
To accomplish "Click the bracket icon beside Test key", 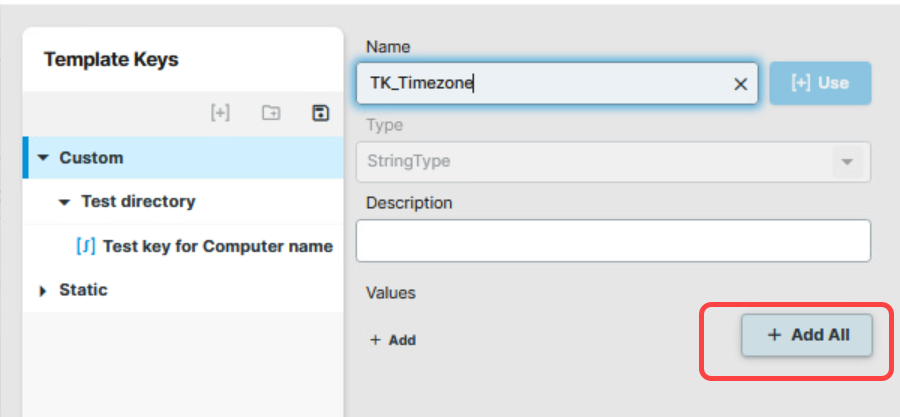I will point(86,246).
